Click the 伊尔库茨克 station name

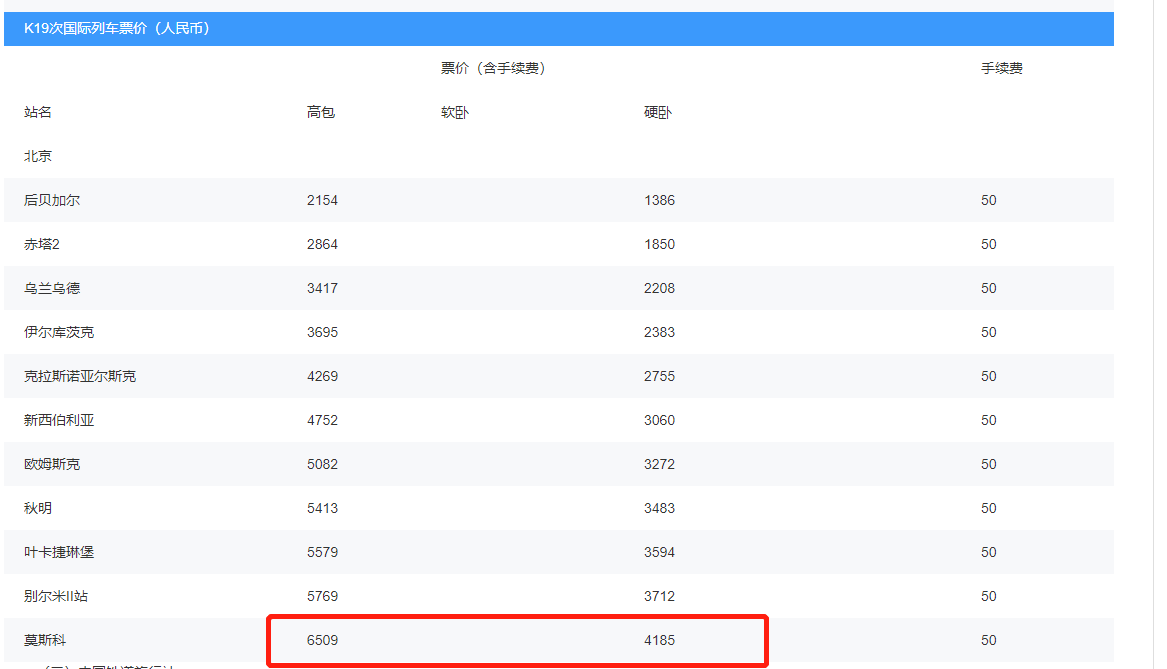click(x=59, y=332)
